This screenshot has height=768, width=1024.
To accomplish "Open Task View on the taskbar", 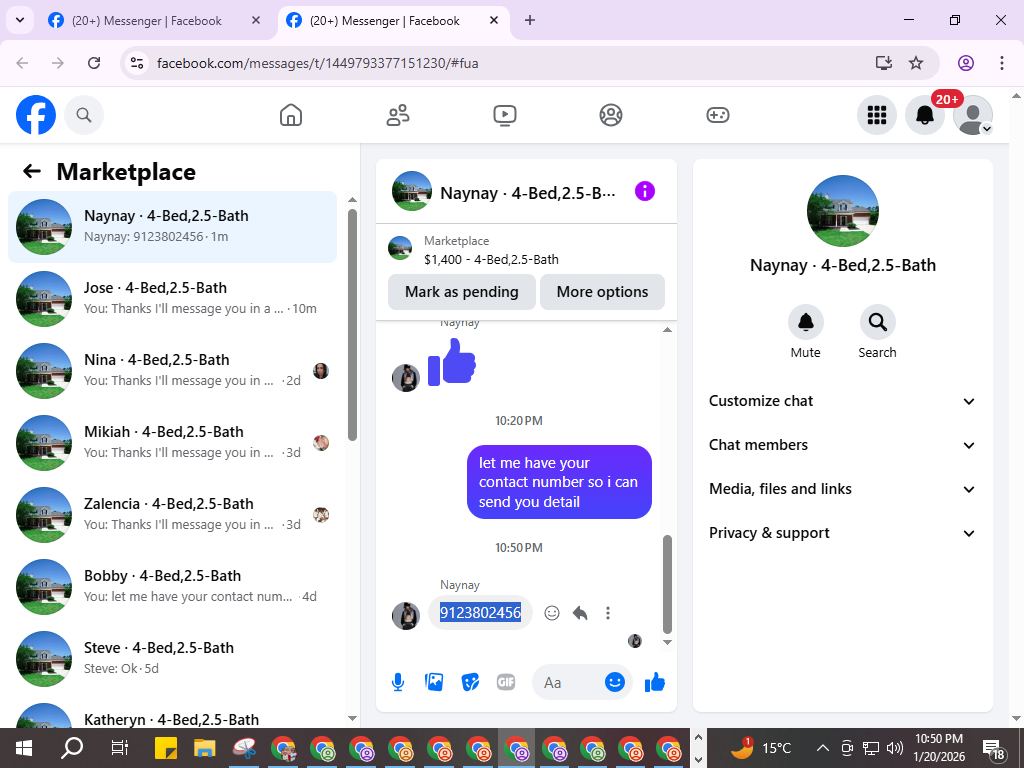I will pos(120,748).
